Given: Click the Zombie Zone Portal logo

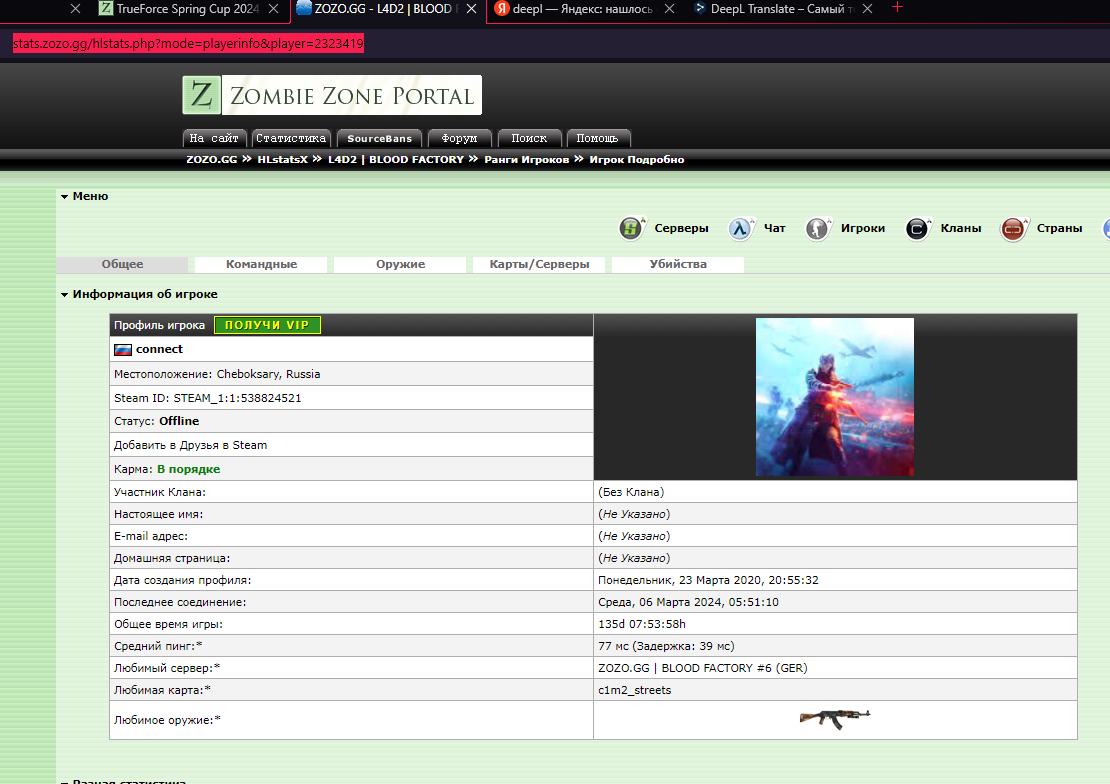Looking at the screenshot, I should click(x=332, y=96).
